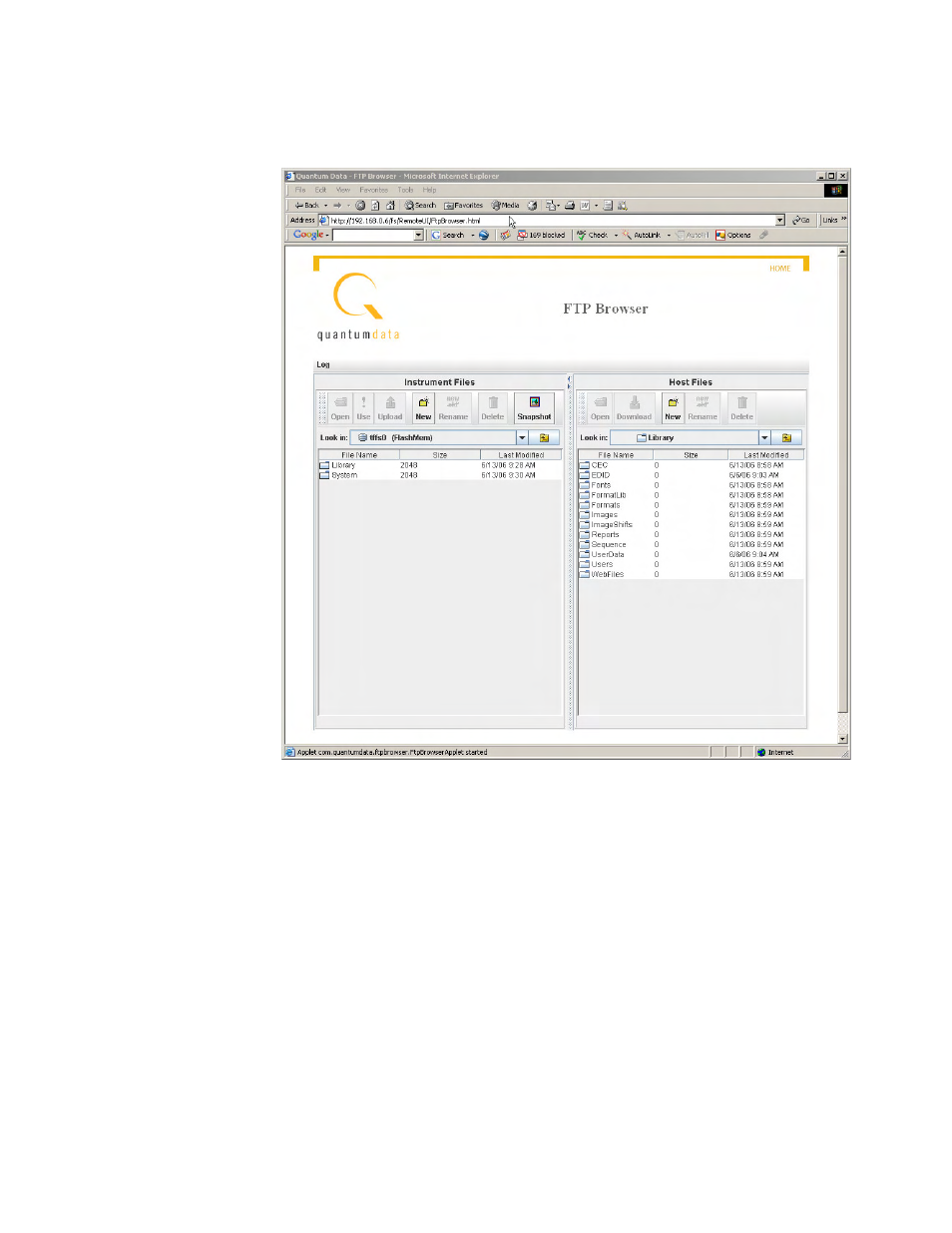Image resolution: width=952 pixels, height=1233 pixels.
Task: Select Library folder in Instrument Files
Action: tap(440, 465)
